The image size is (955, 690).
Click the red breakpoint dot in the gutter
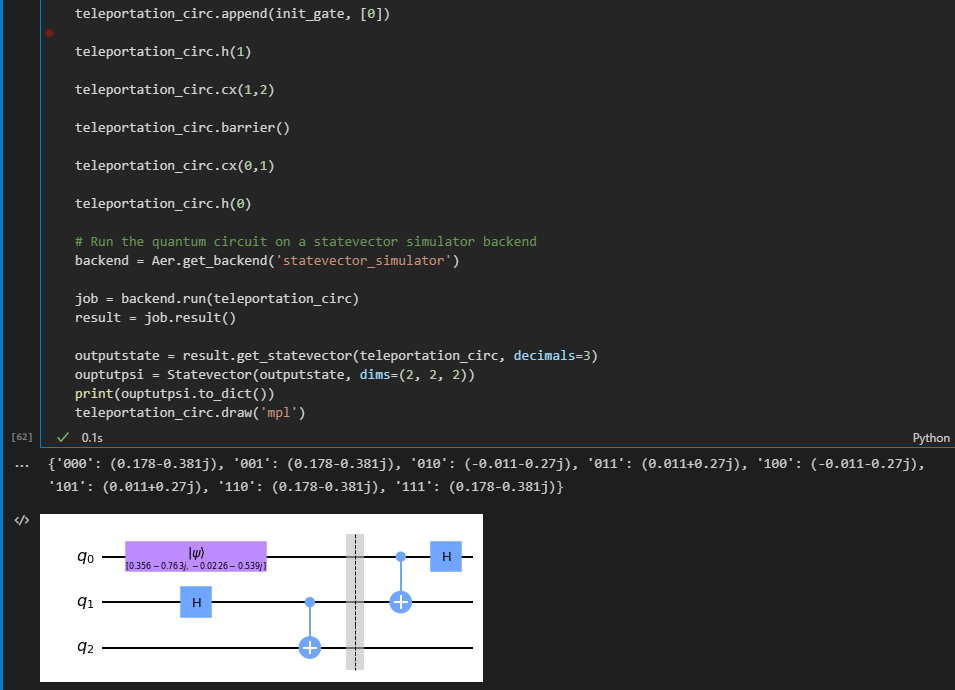pos(48,33)
